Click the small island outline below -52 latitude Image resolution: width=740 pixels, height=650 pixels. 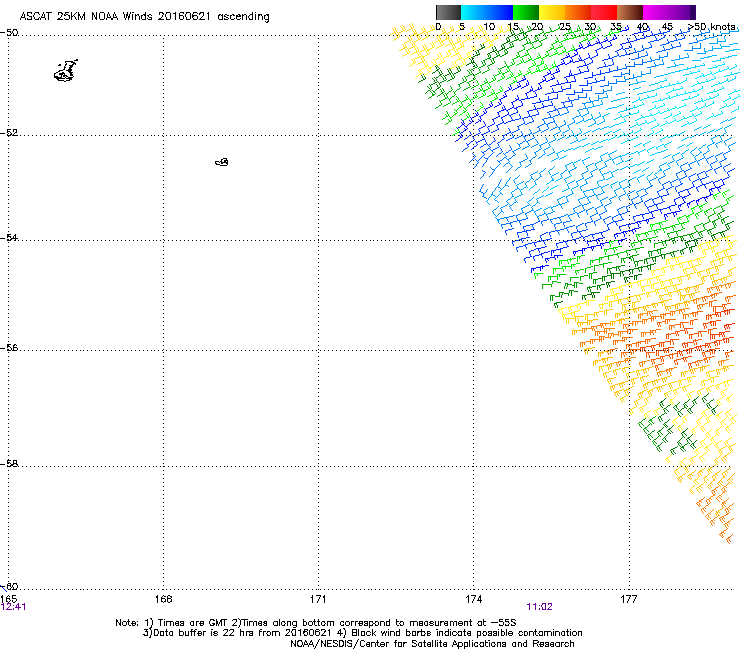(x=222, y=162)
